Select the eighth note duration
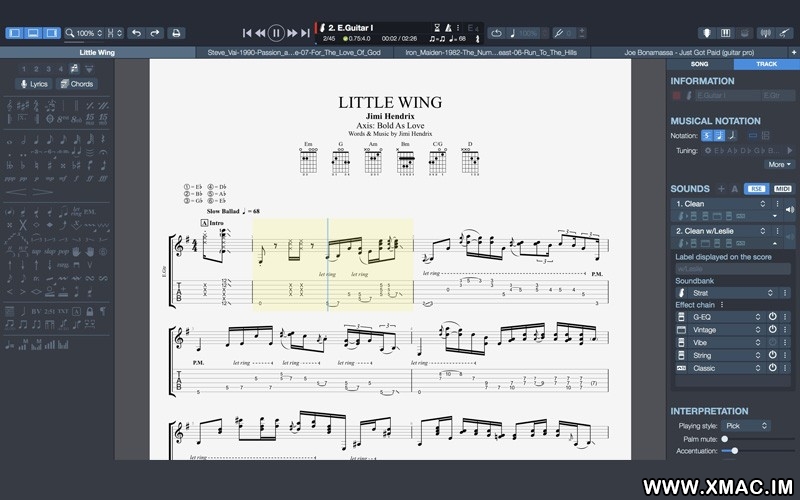This screenshot has width=800, height=500. point(50,139)
